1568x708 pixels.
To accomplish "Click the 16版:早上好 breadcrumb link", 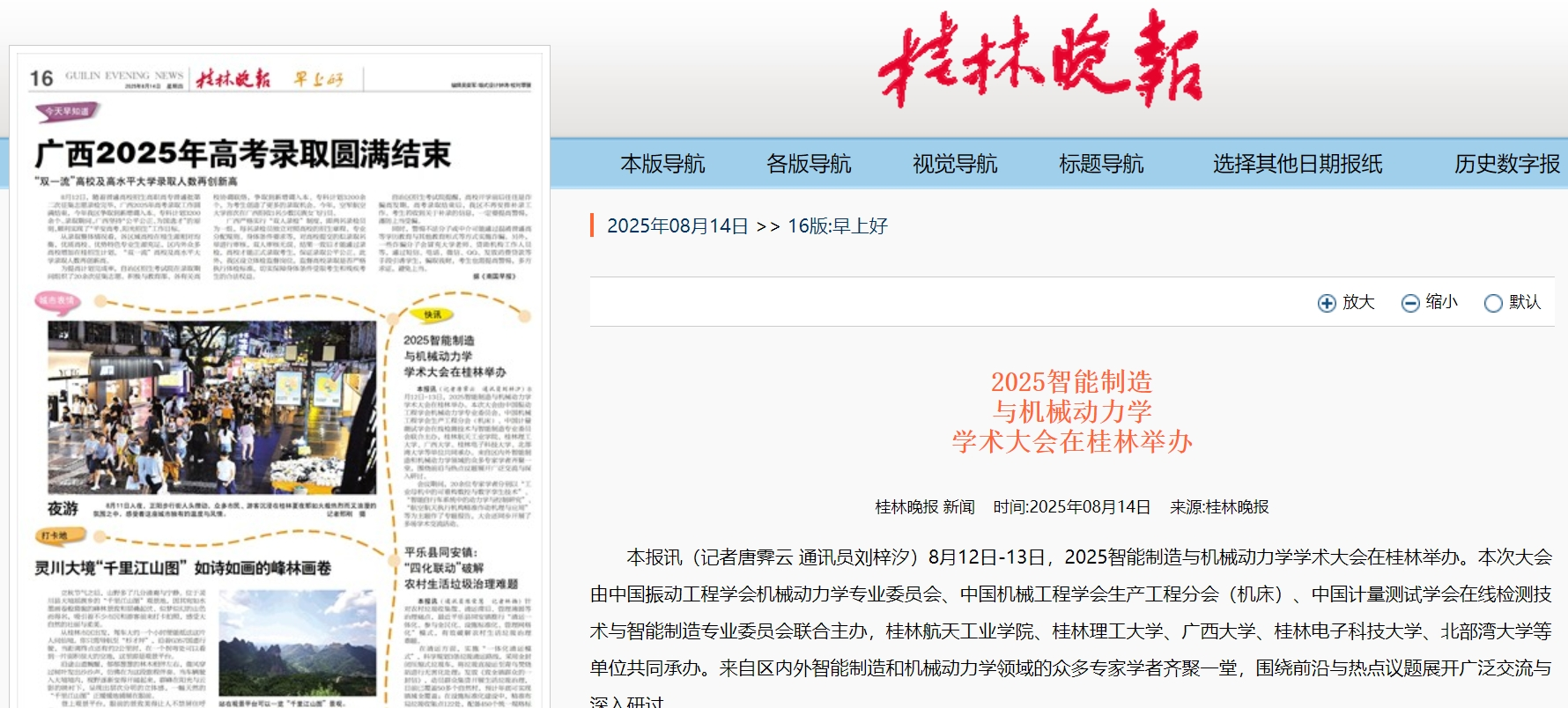I will point(837,226).
